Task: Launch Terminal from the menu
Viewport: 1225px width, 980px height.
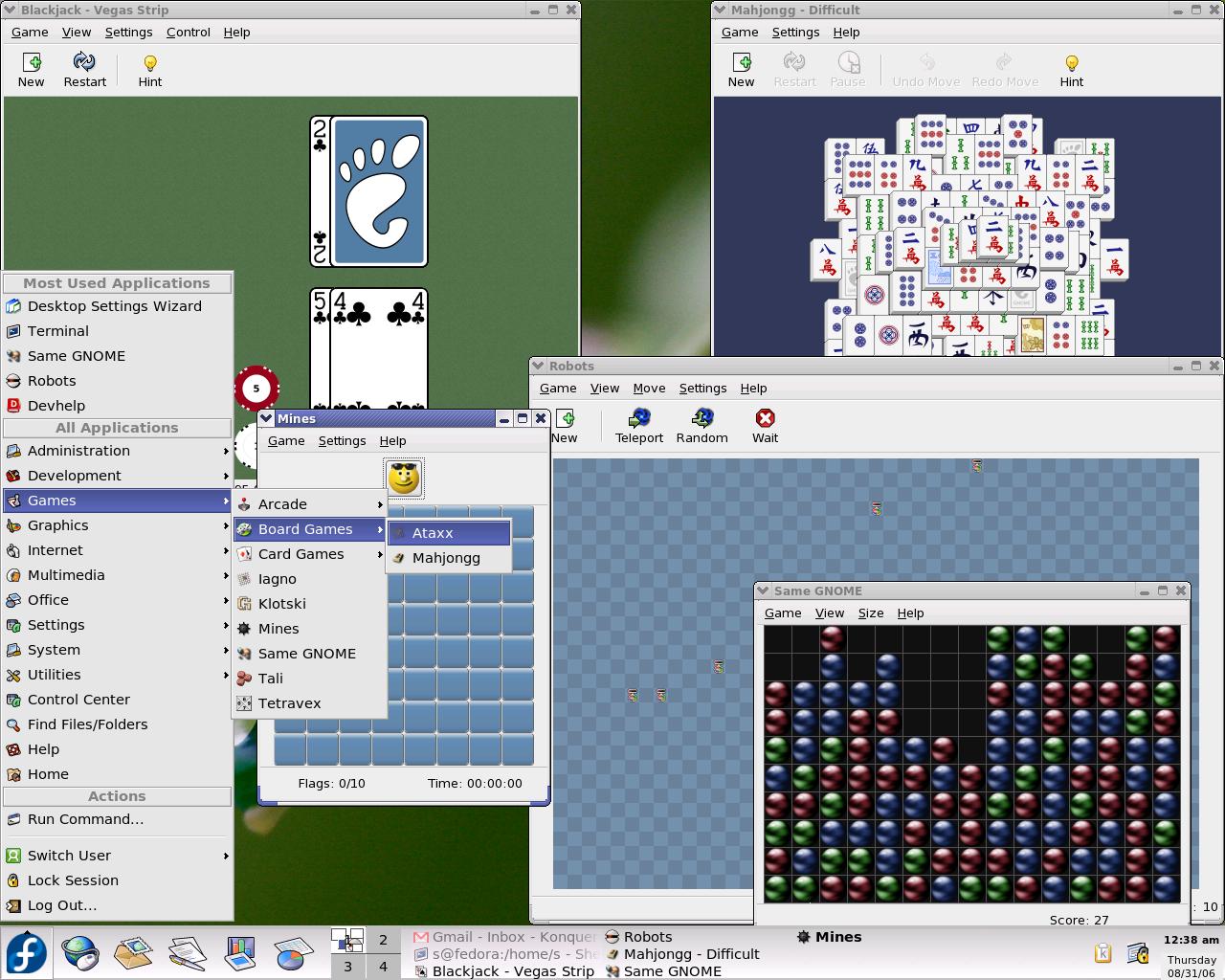Action: 117,331
